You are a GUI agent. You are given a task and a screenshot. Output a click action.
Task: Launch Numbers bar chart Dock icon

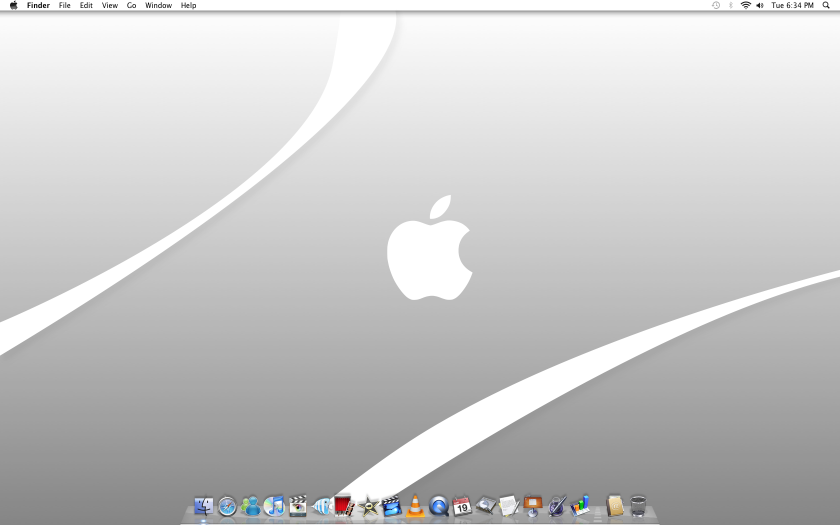pos(580,506)
